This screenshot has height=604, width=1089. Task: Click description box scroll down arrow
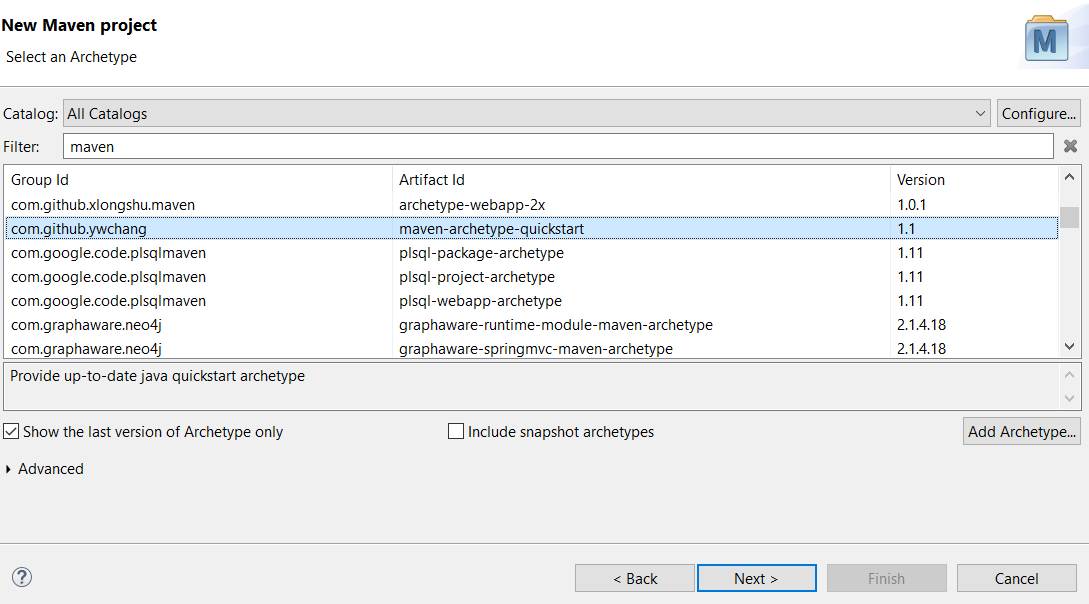coord(1070,399)
